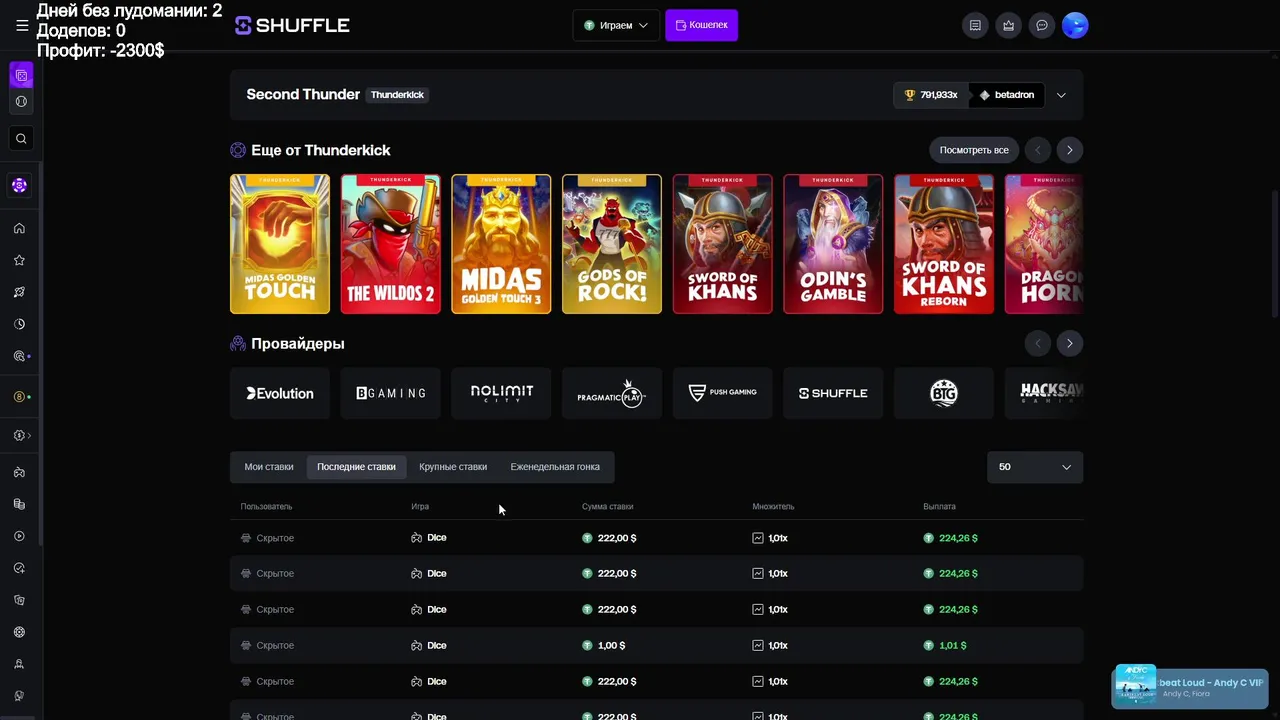Open recent games clock icon
Image resolution: width=1280 pixels, height=720 pixels.
click(x=19, y=324)
